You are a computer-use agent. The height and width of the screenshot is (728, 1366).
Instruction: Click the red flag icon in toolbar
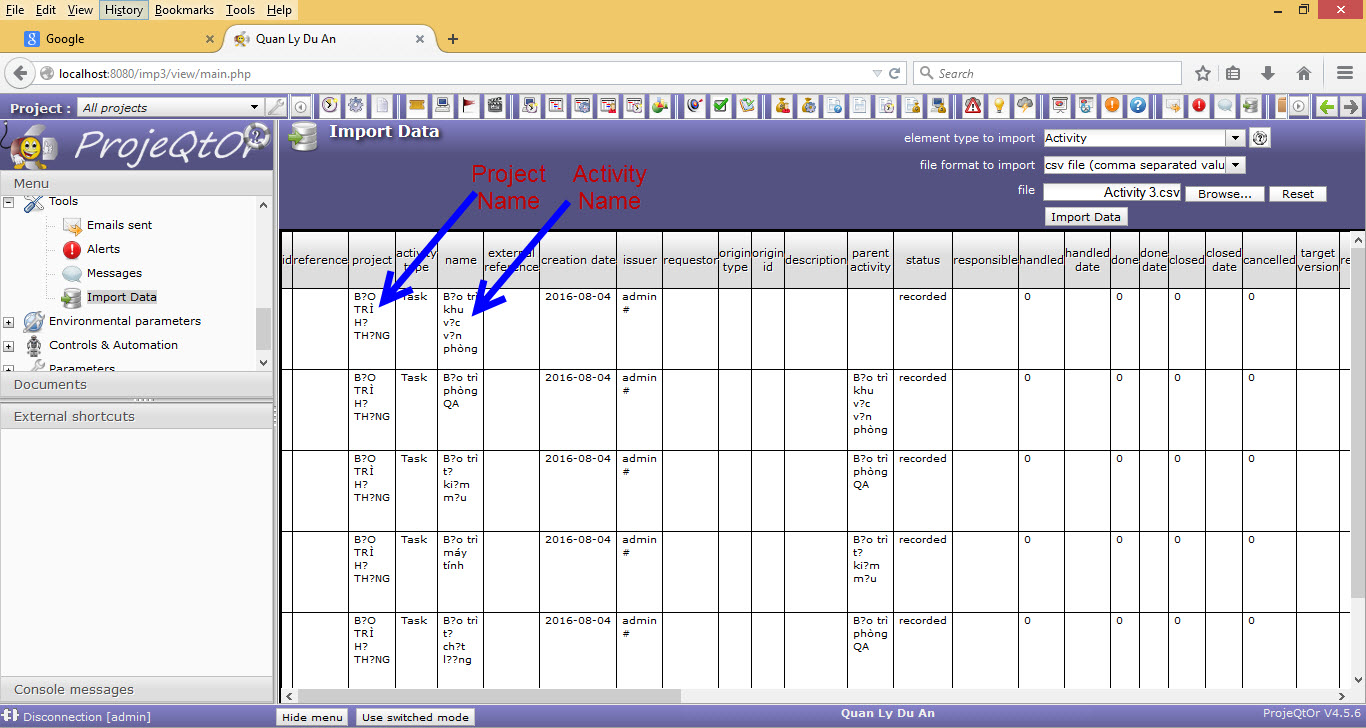(469, 106)
